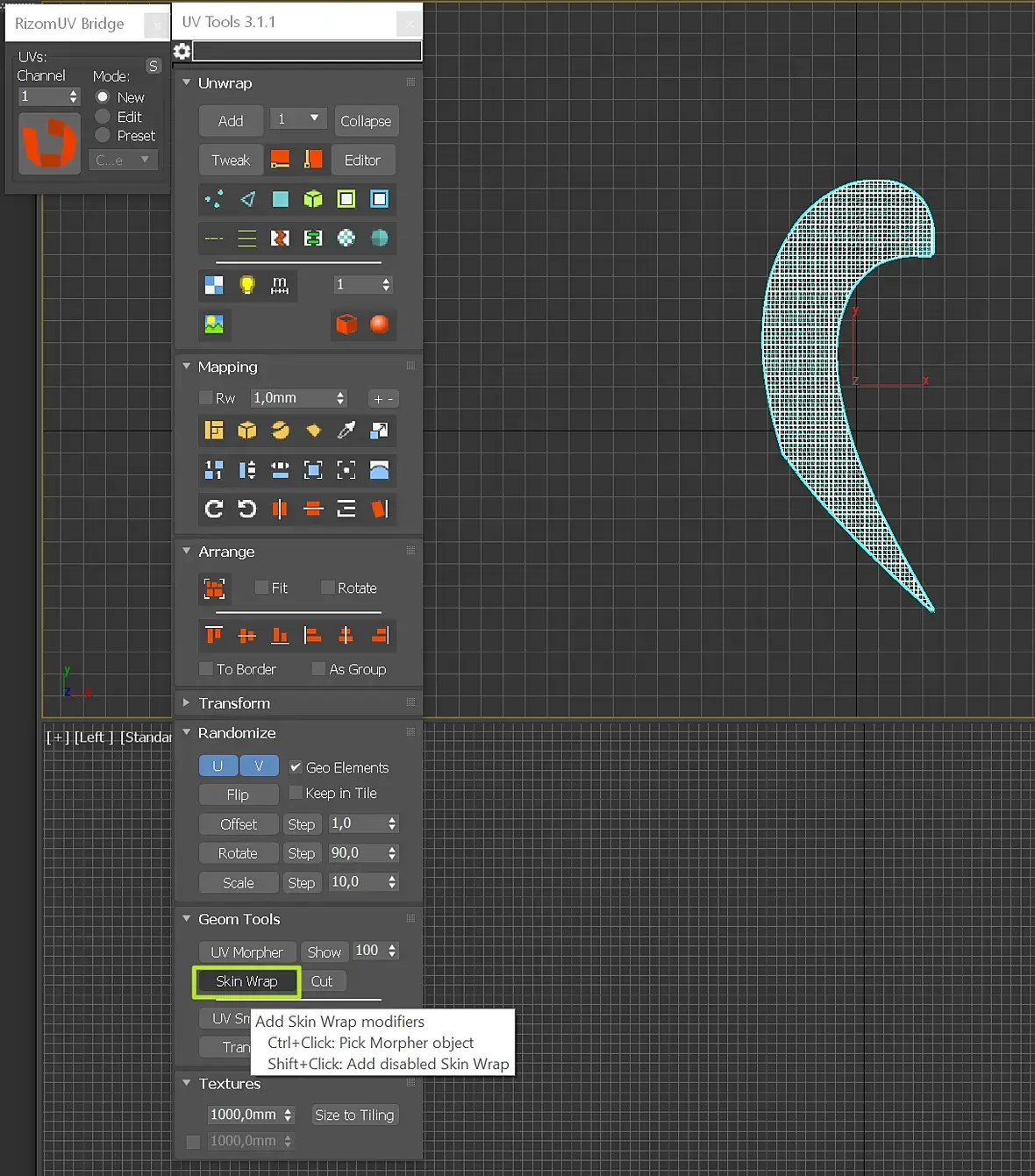The height and width of the screenshot is (1176, 1035).
Task: Click the green cube element mode icon
Action: pos(313,199)
